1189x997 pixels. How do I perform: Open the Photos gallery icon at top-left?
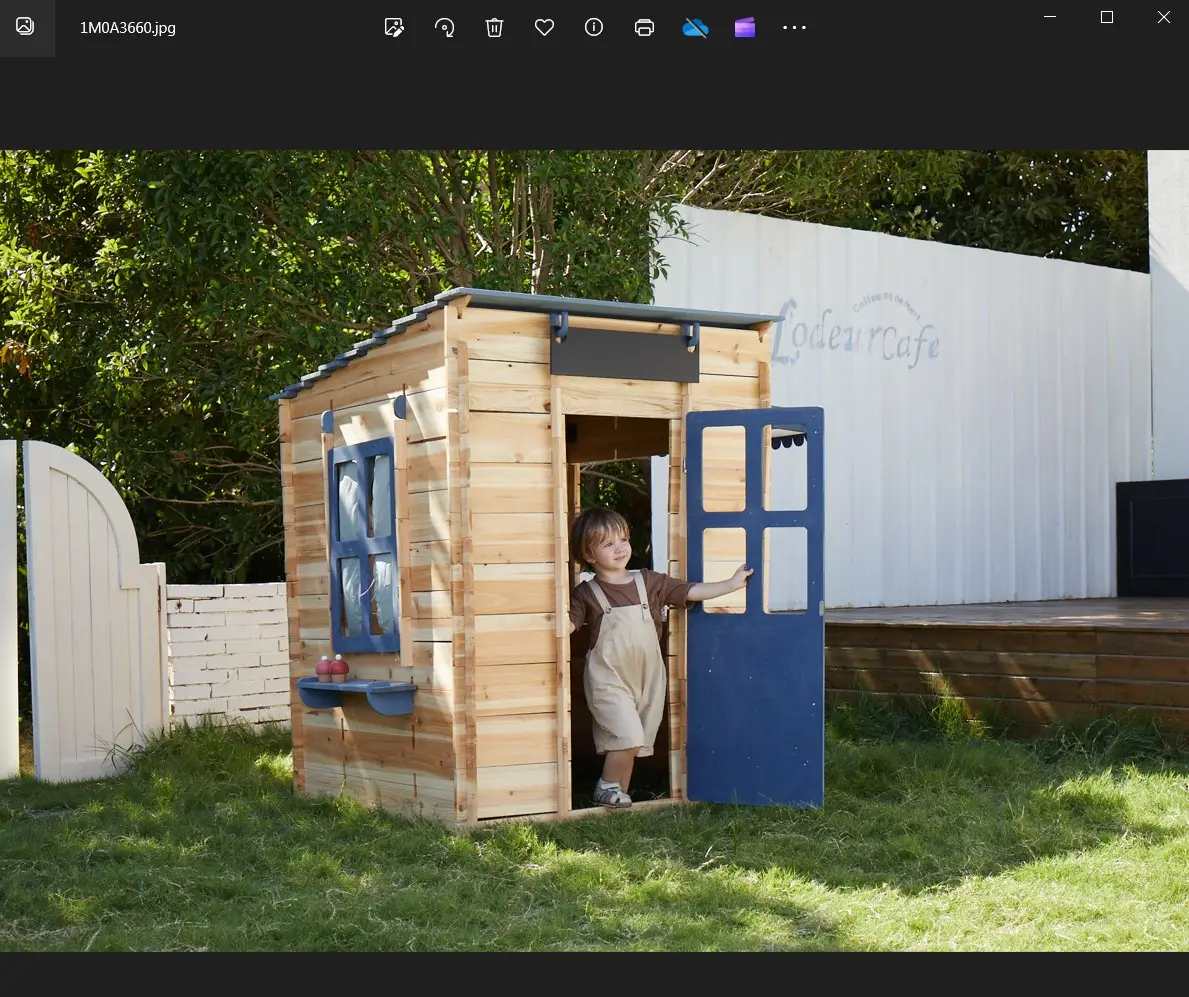click(26, 27)
